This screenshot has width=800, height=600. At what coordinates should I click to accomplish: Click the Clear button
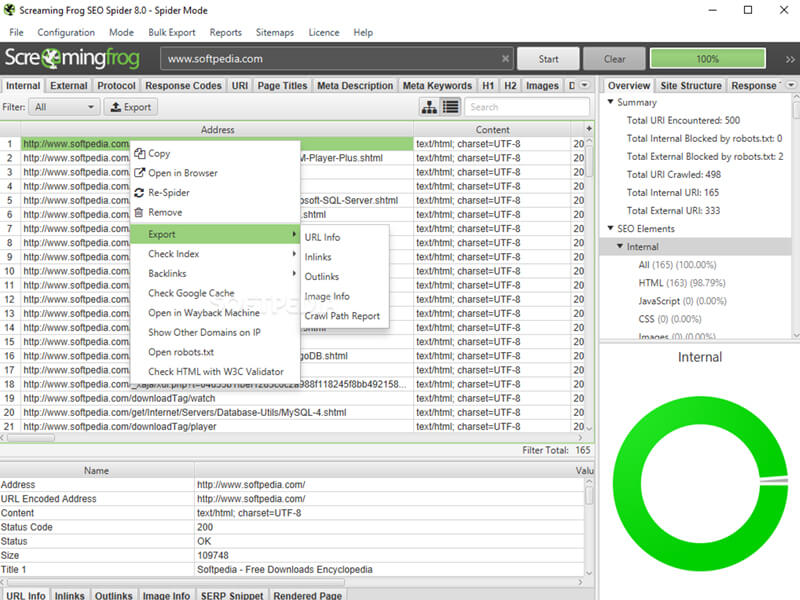pos(615,59)
